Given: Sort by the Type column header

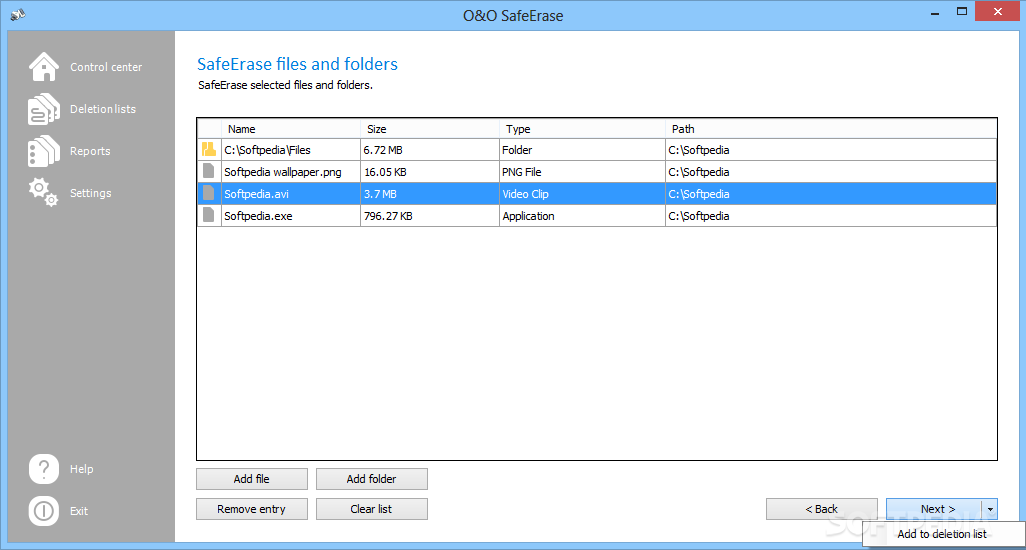Looking at the screenshot, I should tap(582, 129).
